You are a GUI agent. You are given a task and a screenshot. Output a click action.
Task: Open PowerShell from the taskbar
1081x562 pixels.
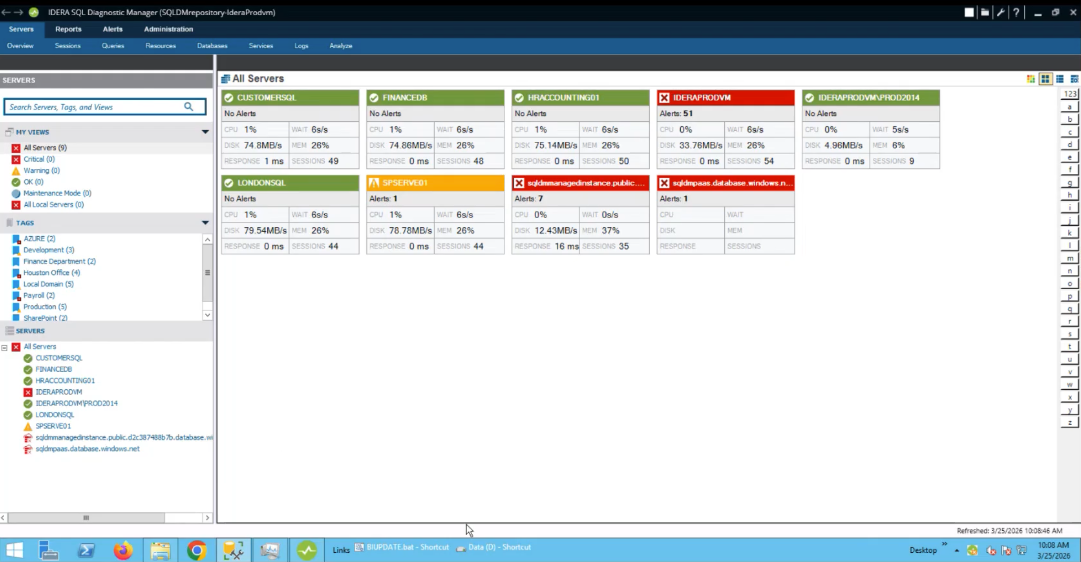[x=86, y=550]
